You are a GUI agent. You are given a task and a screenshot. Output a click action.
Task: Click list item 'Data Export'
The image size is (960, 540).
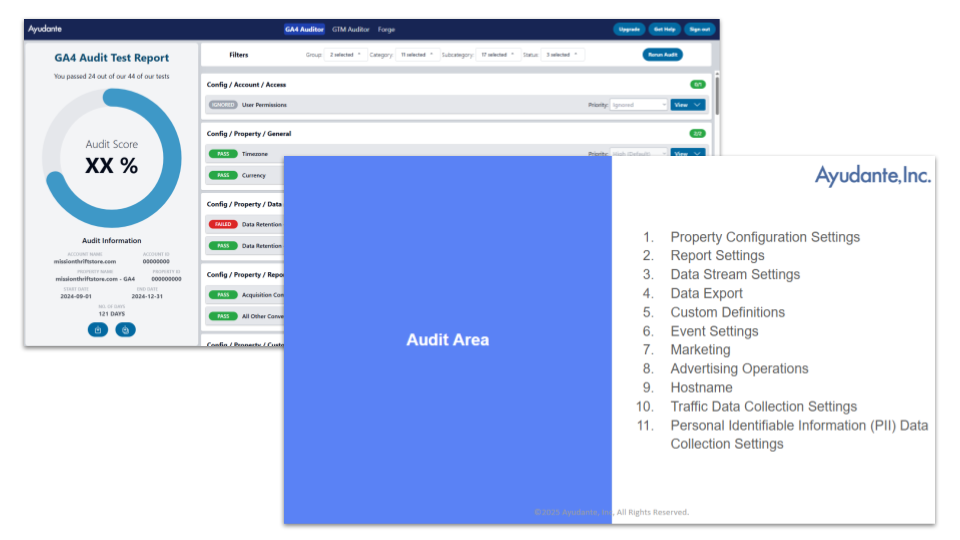[x=706, y=293]
